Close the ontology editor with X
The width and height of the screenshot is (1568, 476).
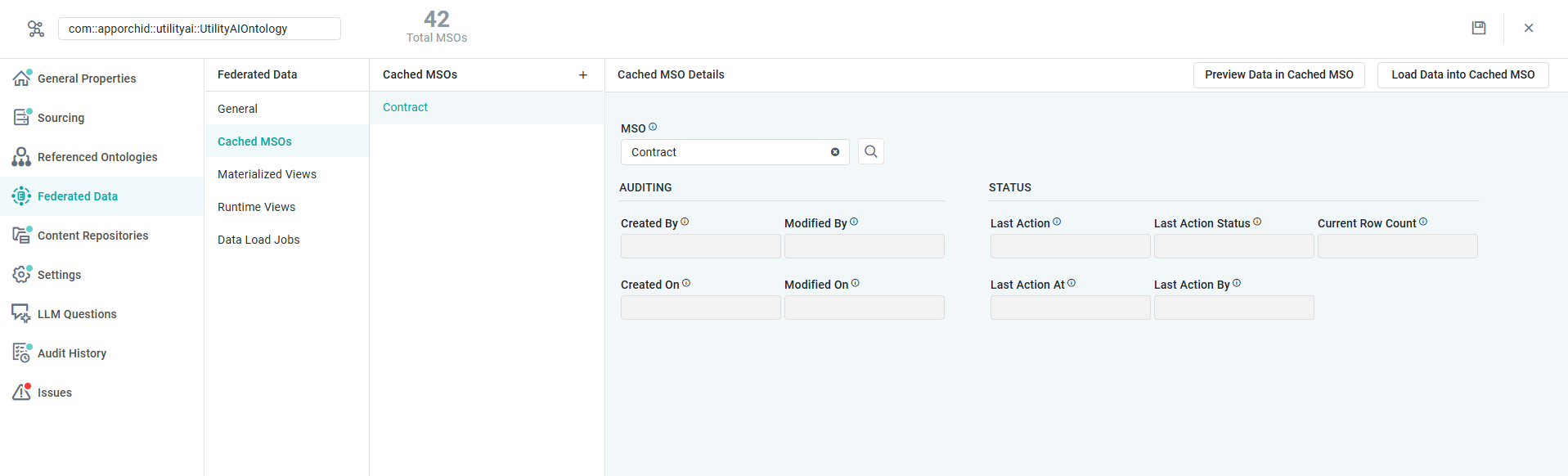(x=1528, y=28)
